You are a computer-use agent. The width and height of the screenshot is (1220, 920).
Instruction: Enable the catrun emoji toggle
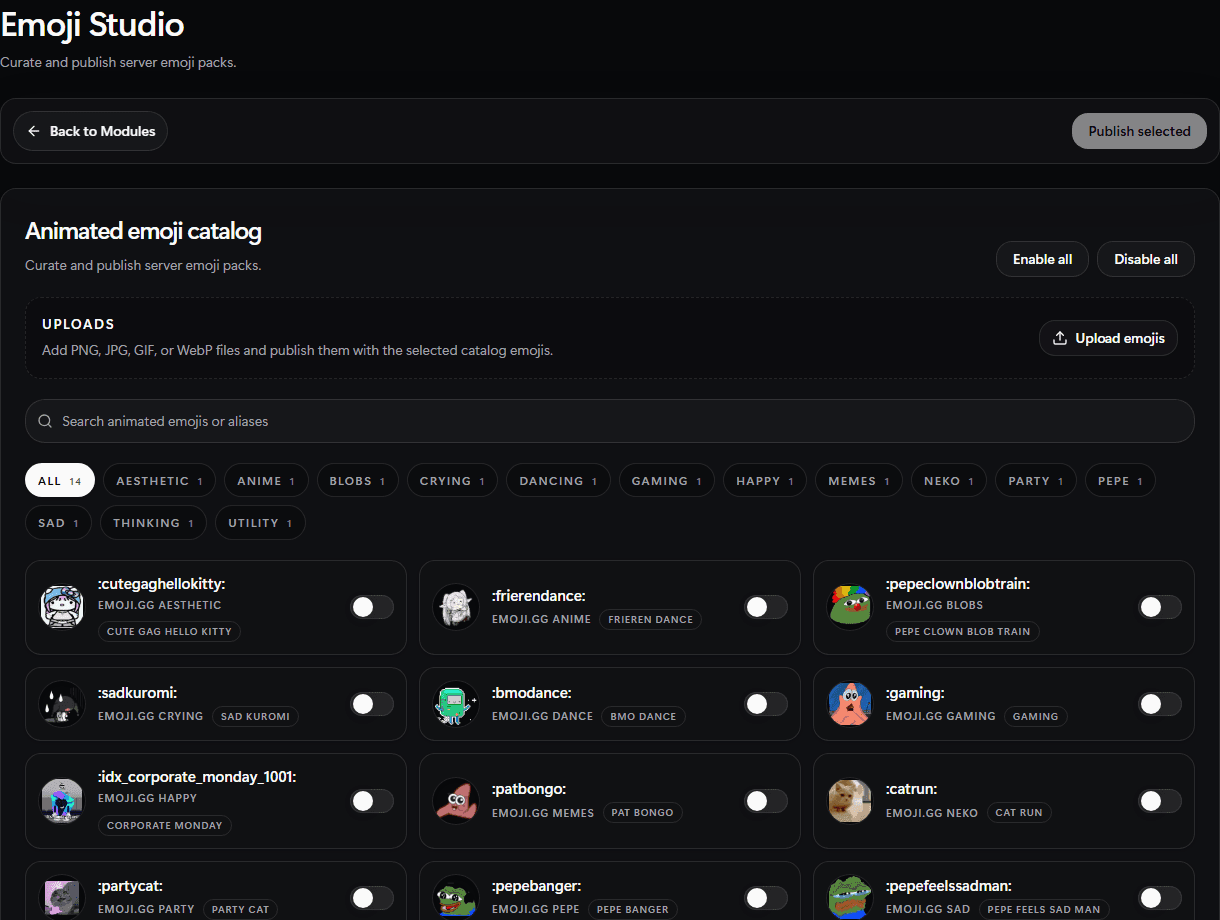pyautogui.click(x=1160, y=801)
